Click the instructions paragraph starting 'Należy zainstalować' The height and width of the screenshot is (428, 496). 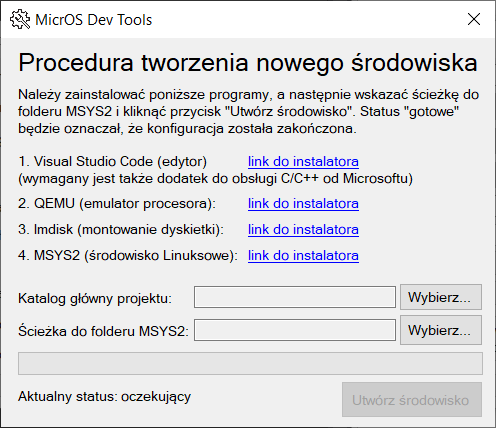(x=248, y=111)
